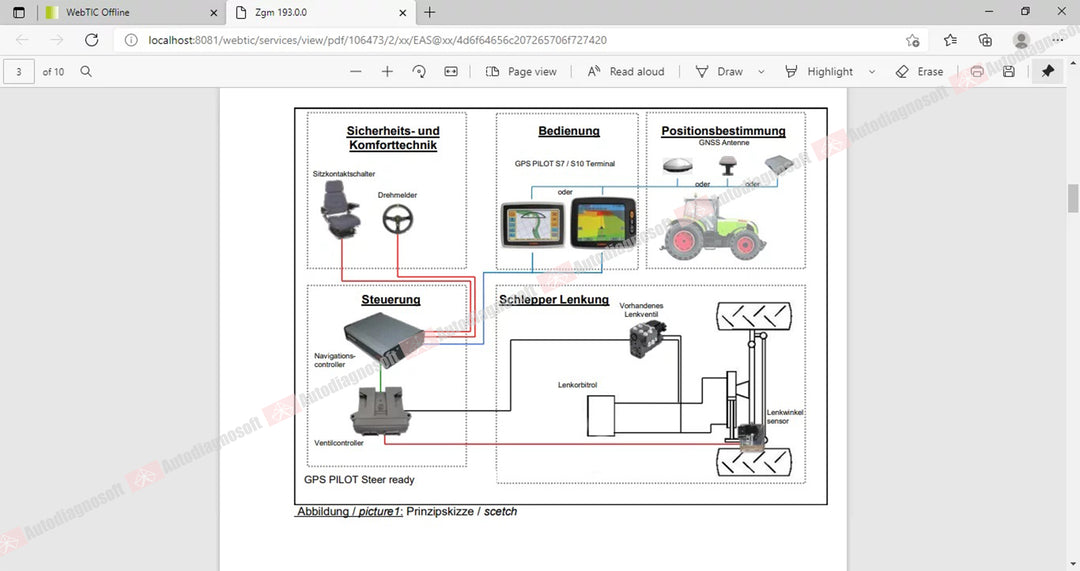Close the WebTIC Offline tab
1080x571 pixels.
coord(214,12)
